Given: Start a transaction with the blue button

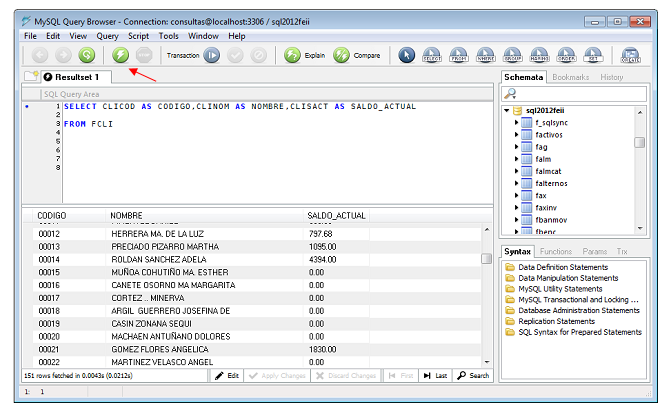Looking at the screenshot, I should click(x=211, y=55).
